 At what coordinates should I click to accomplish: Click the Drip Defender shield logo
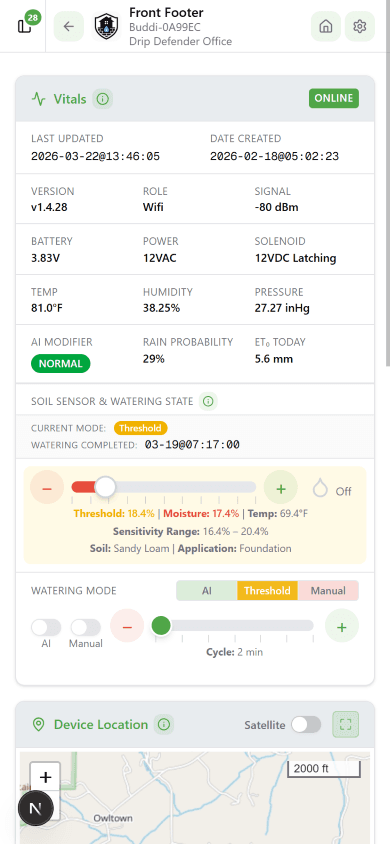[107, 26]
